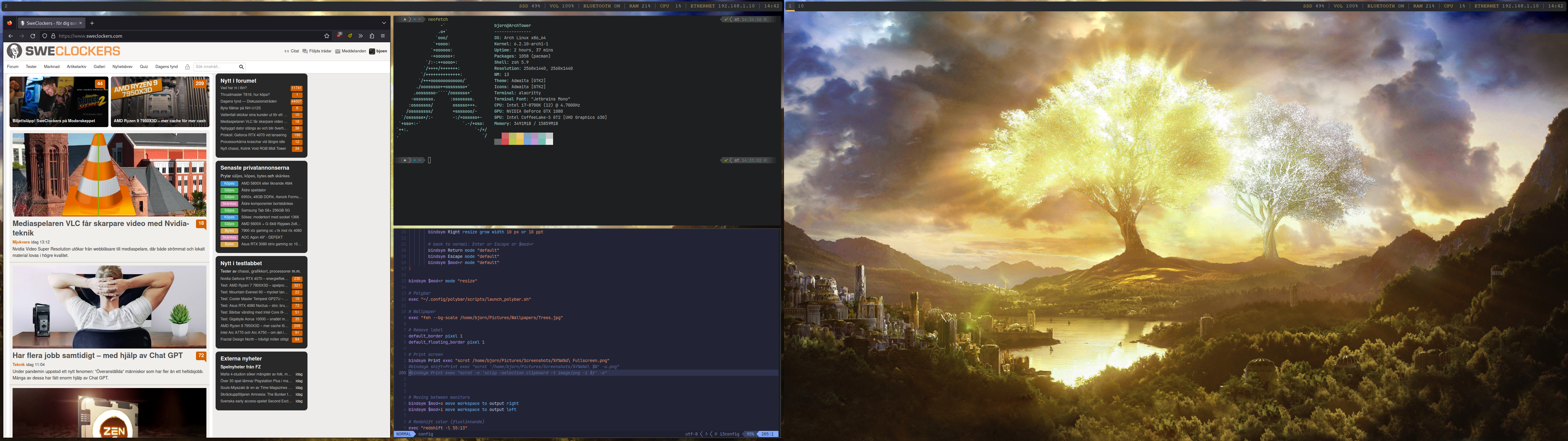Open the bjoen user profile
The image size is (1568, 441).
[378, 51]
